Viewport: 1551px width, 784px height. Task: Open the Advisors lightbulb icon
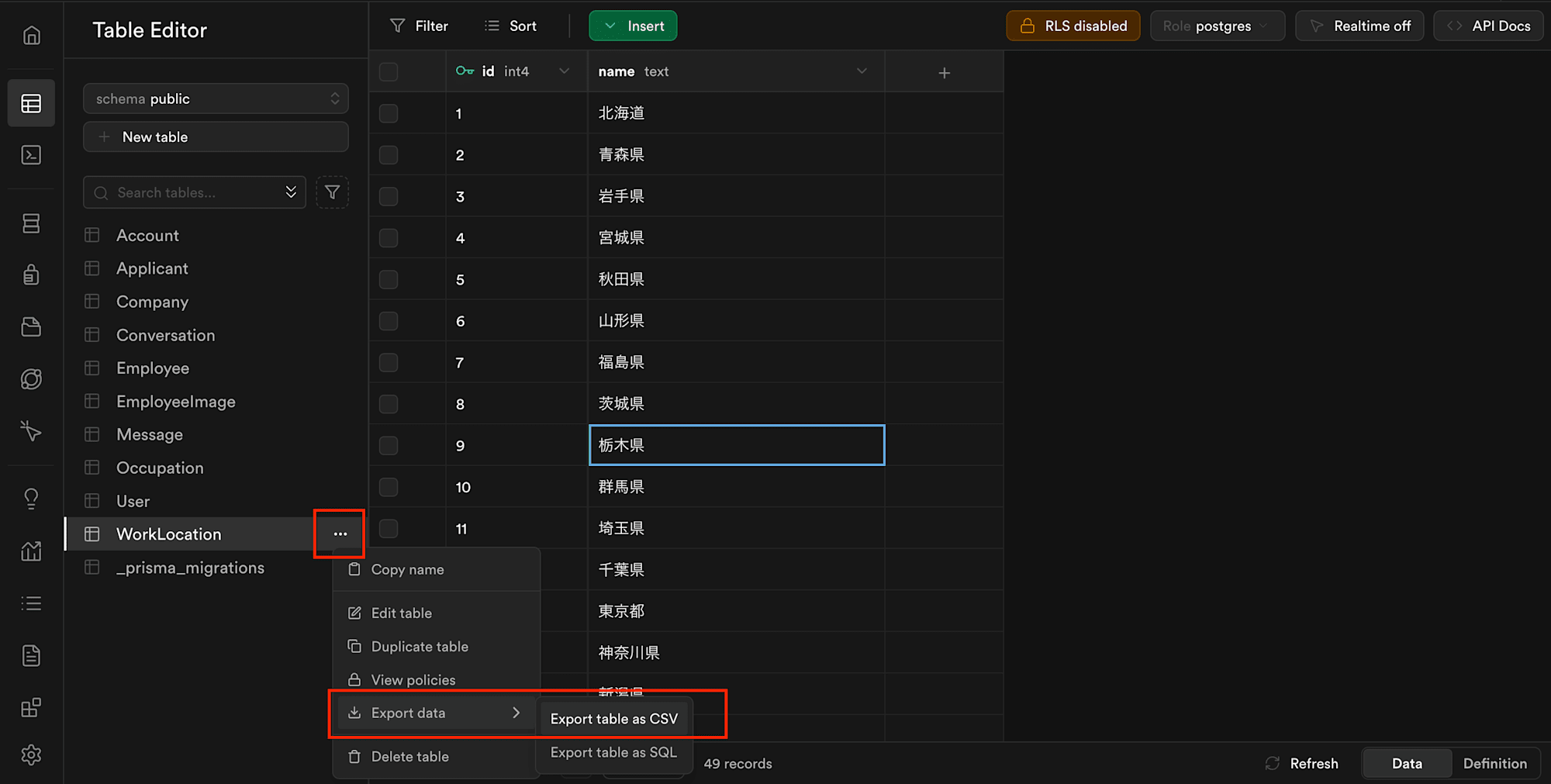[31, 499]
